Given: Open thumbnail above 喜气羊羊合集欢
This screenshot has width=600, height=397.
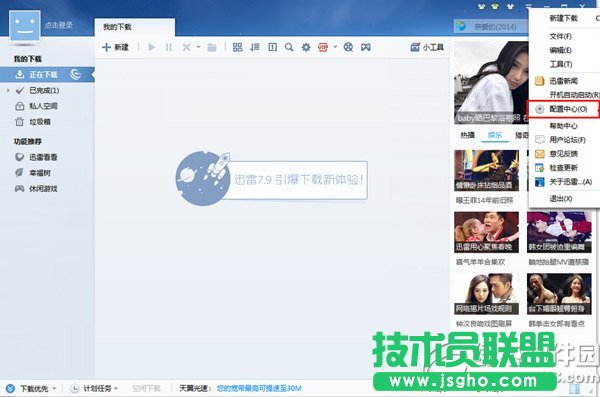Looking at the screenshot, I should [486, 232].
